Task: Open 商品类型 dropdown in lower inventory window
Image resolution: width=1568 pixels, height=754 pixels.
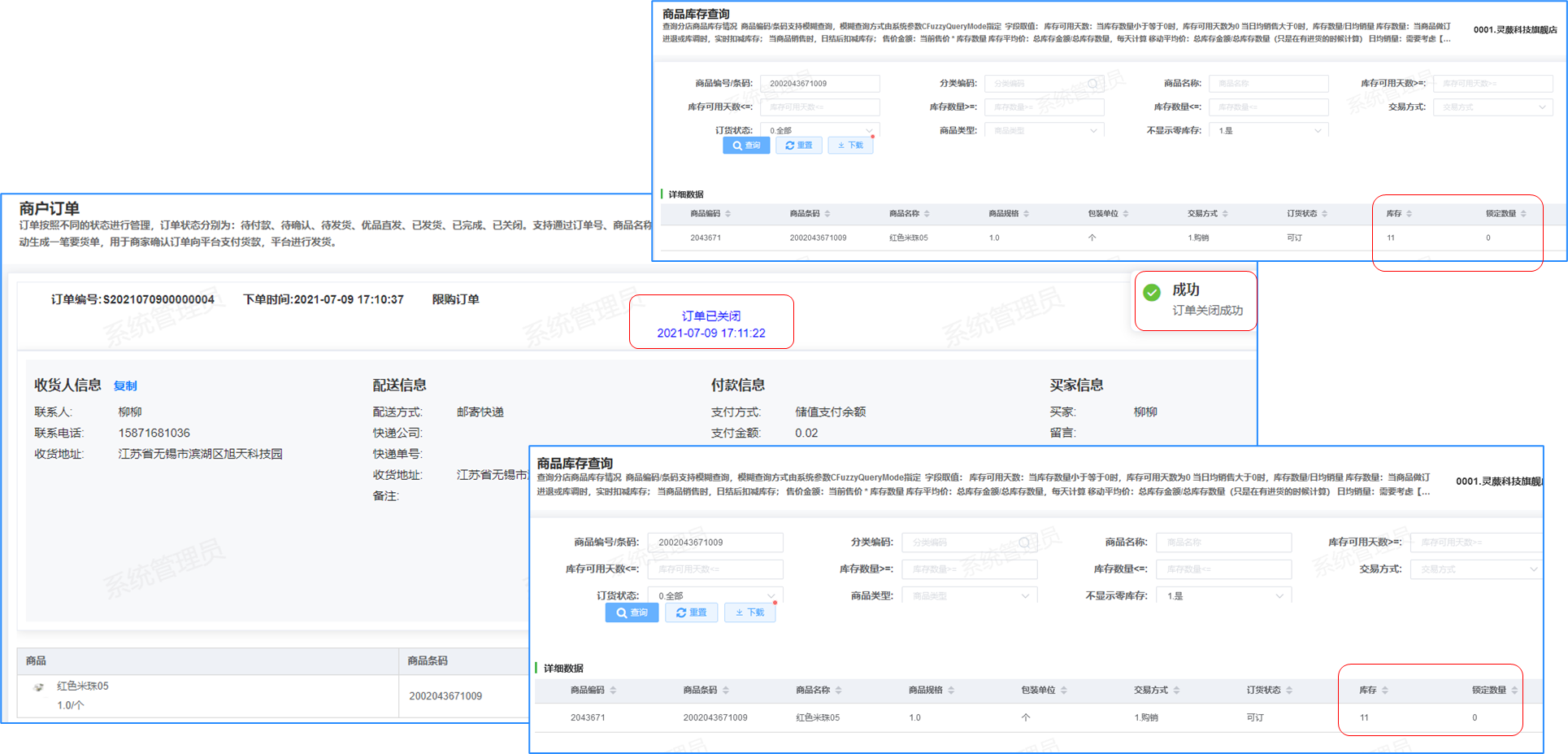Action: tap(970, 595)
